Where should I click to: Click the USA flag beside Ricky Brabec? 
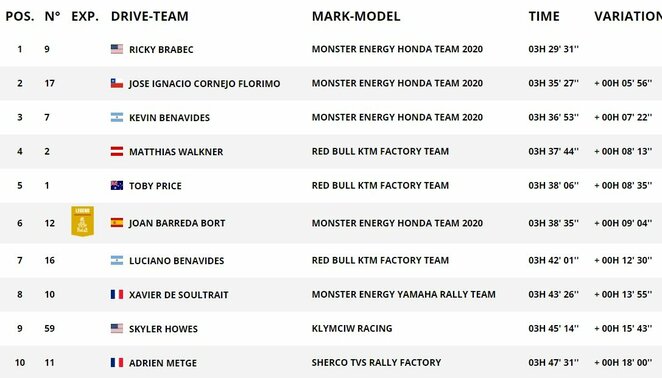[117, 49]
